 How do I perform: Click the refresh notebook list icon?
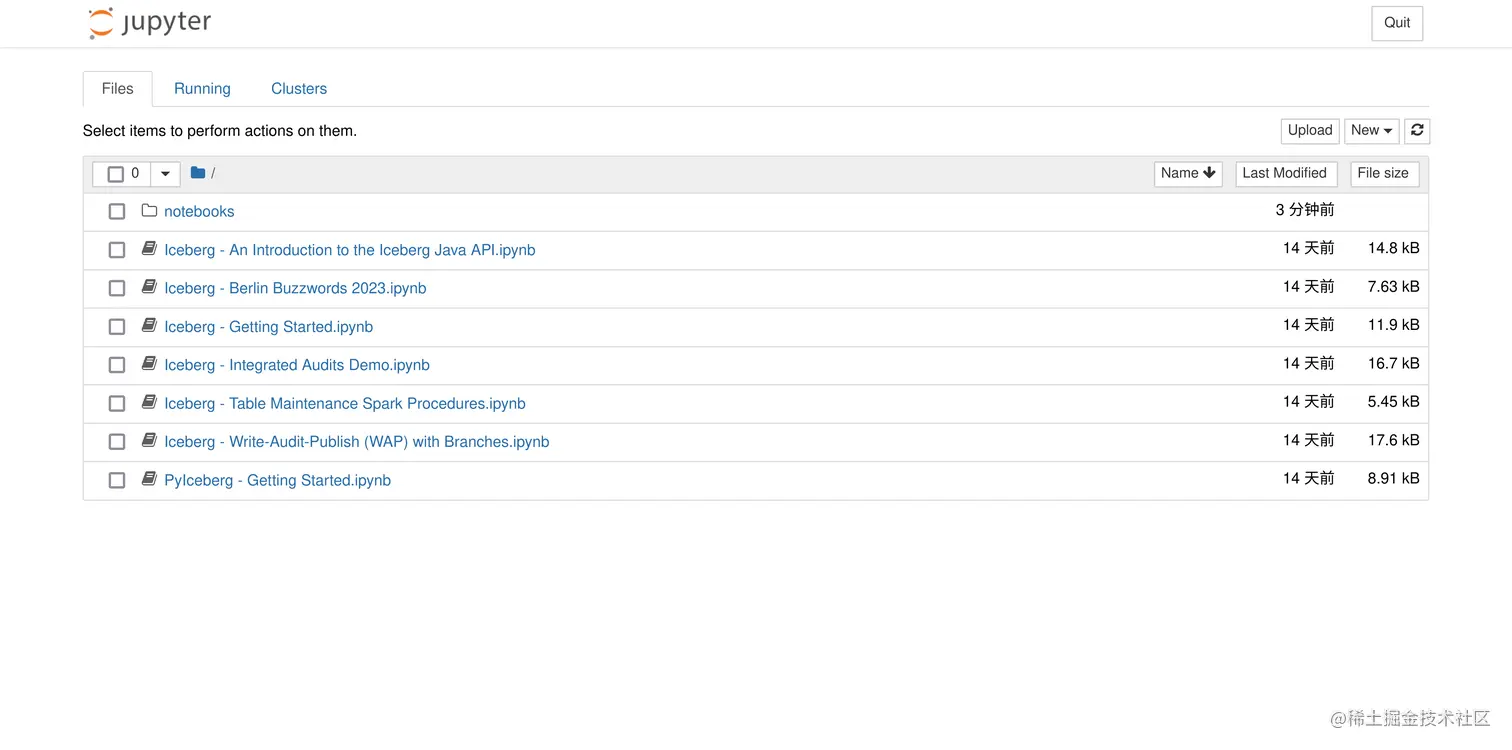tap(1417, 130)
